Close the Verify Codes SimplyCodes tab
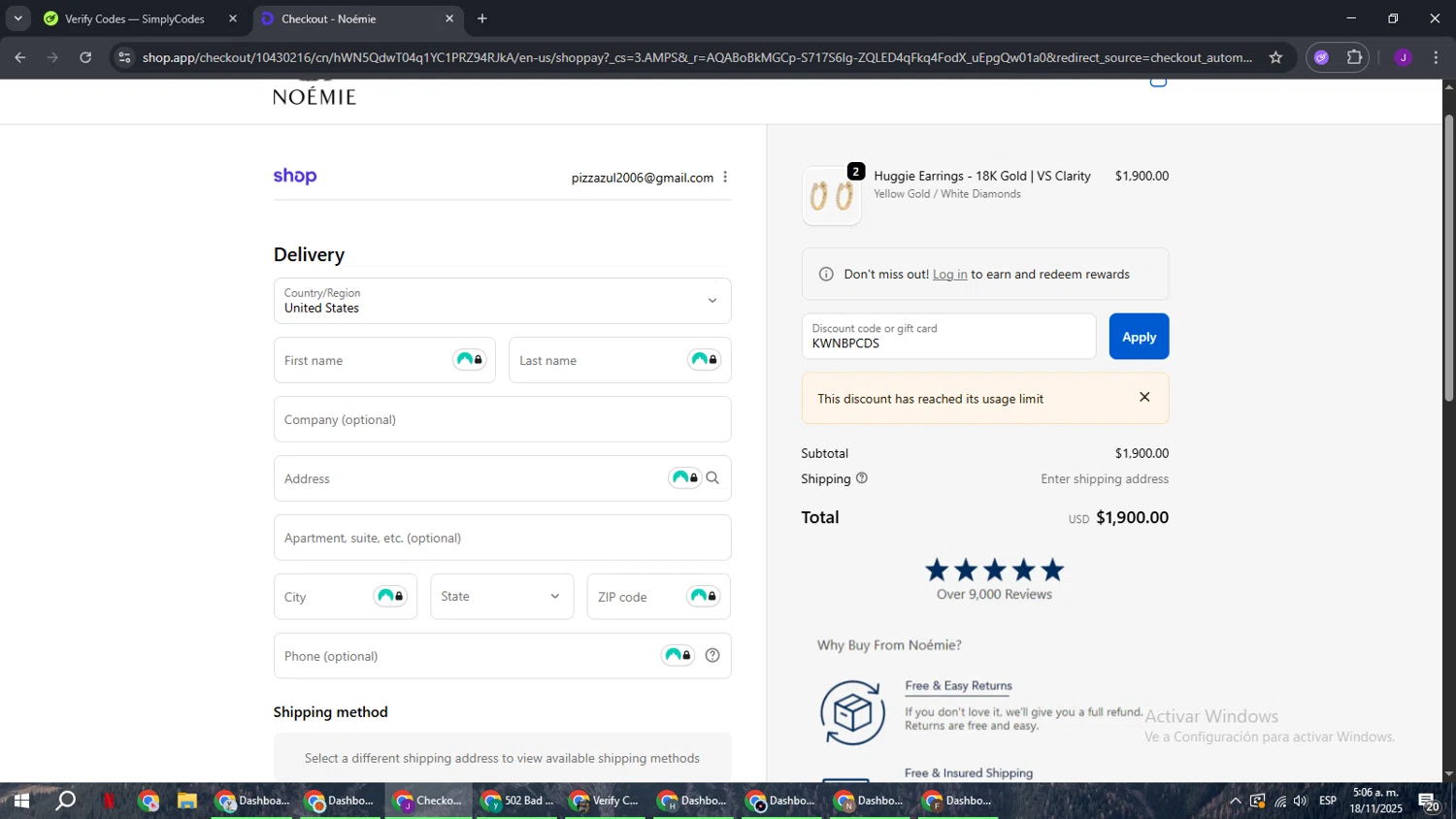 [233, 18]
